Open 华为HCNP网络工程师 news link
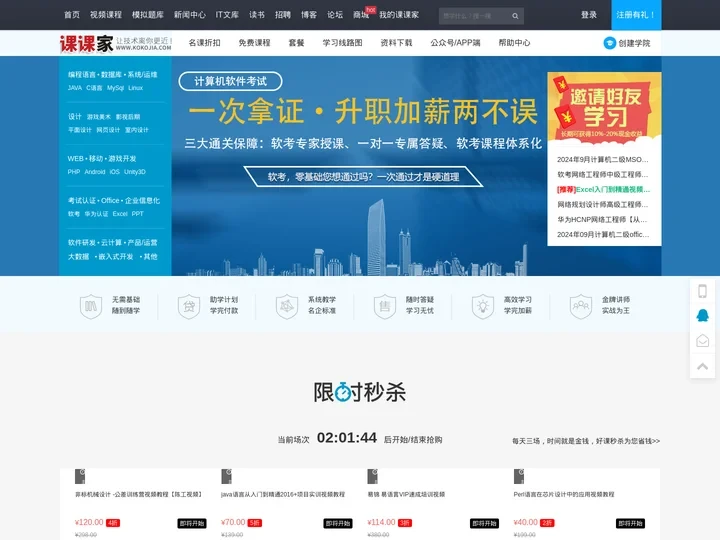720x540 pixels. point(603,219)
